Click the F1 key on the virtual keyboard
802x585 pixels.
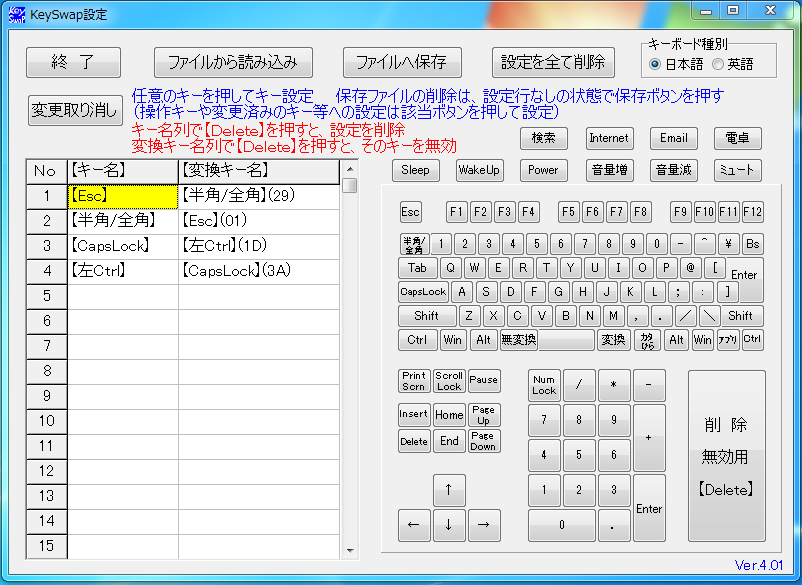(x=457, y=212)
